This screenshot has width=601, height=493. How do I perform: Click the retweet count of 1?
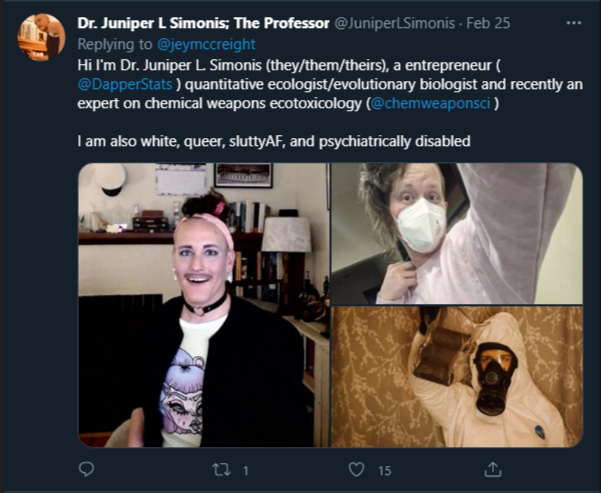246,470
